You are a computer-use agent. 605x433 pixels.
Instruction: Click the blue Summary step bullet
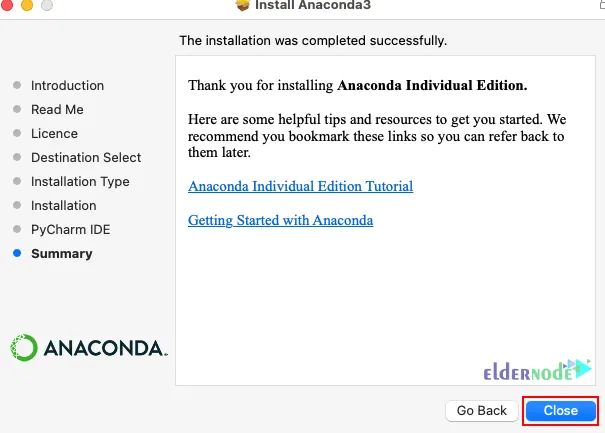click(x=17, y=253)
